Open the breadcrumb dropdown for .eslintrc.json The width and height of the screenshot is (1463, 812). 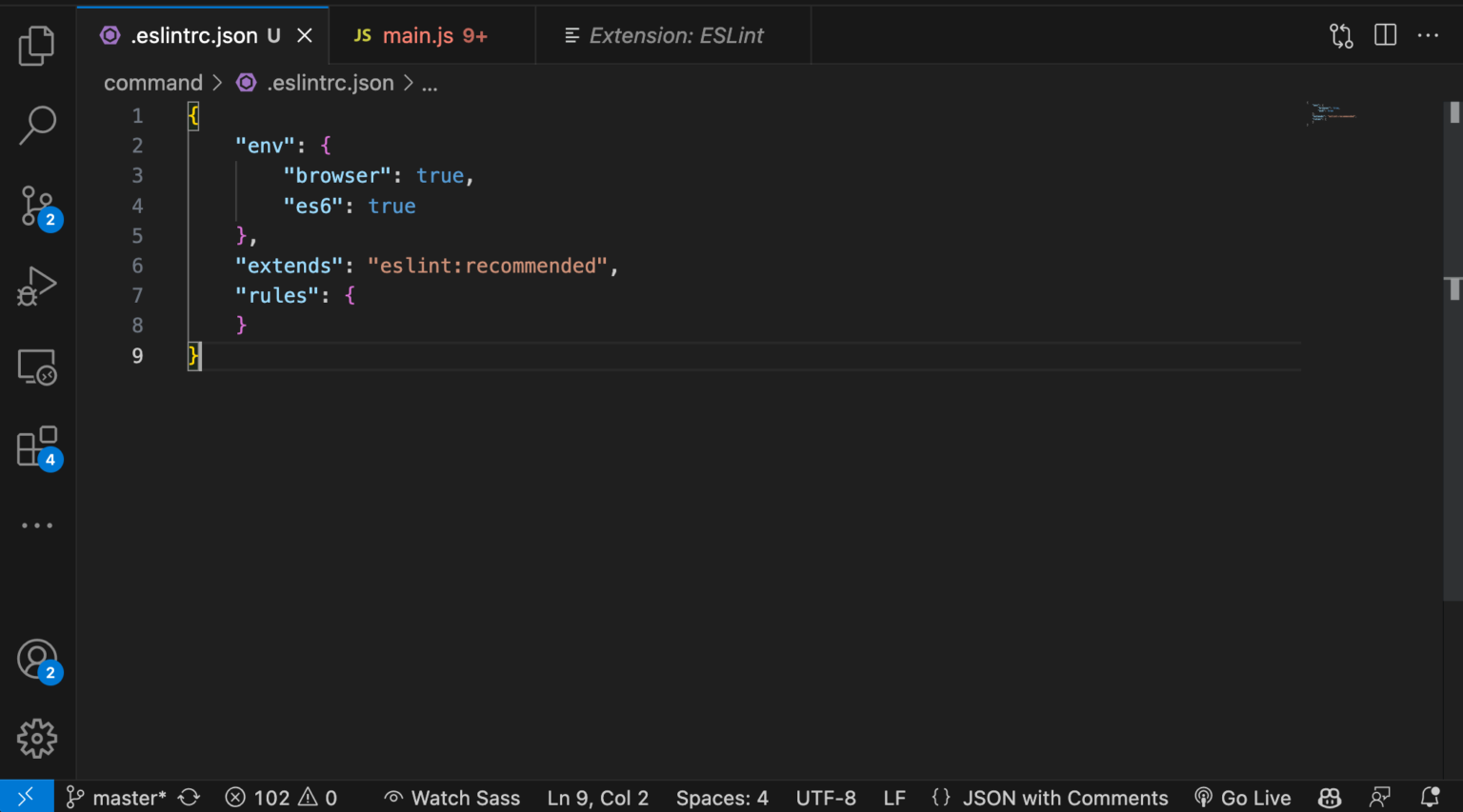(x=331, y=83)
